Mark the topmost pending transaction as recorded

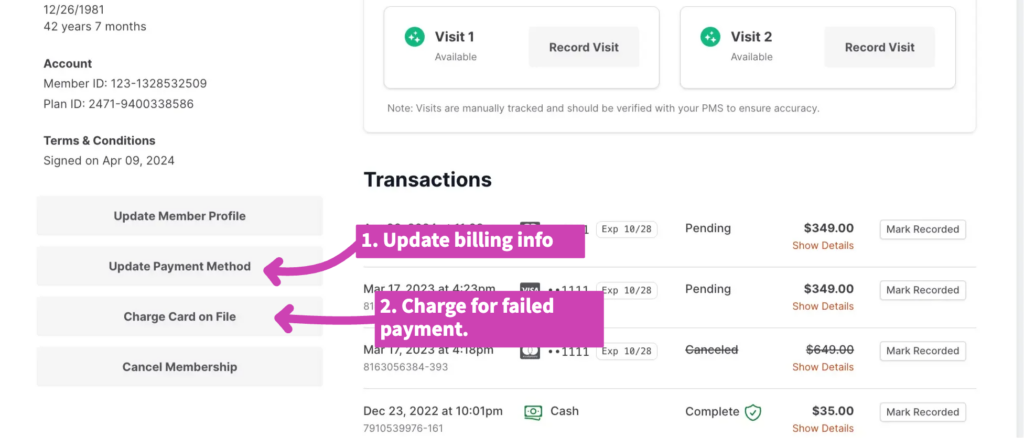coord(922,229)
